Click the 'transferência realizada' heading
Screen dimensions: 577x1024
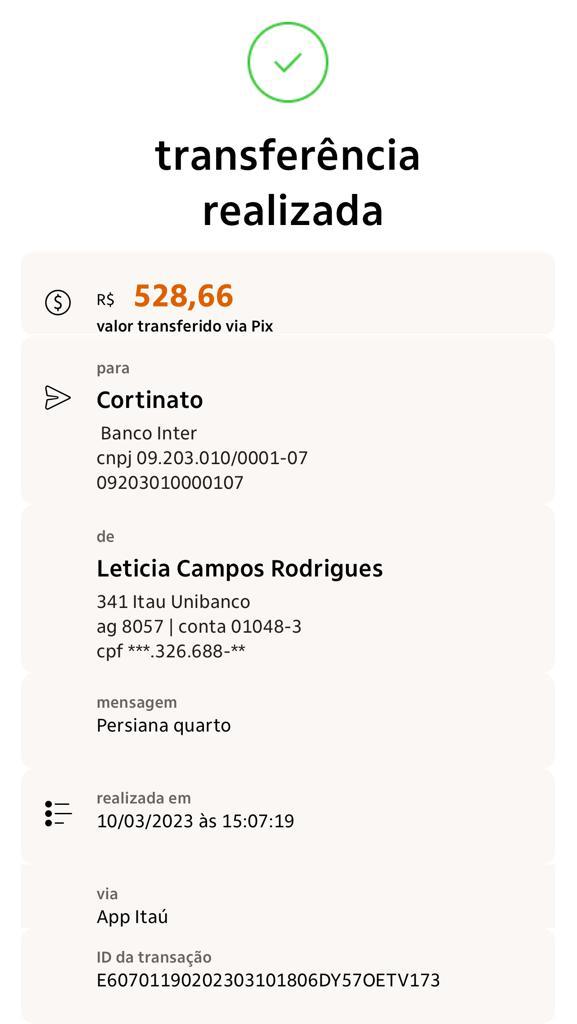pyautogui.click(x=288, y=184)
